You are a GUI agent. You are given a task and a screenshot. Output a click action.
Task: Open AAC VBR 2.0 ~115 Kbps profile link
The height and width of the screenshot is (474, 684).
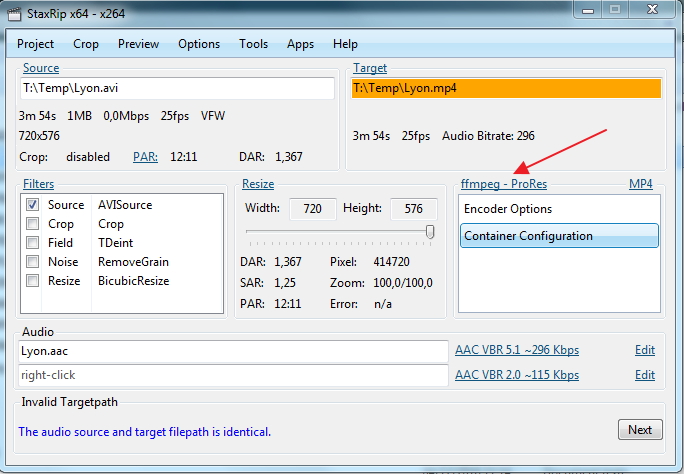(517, 375)
